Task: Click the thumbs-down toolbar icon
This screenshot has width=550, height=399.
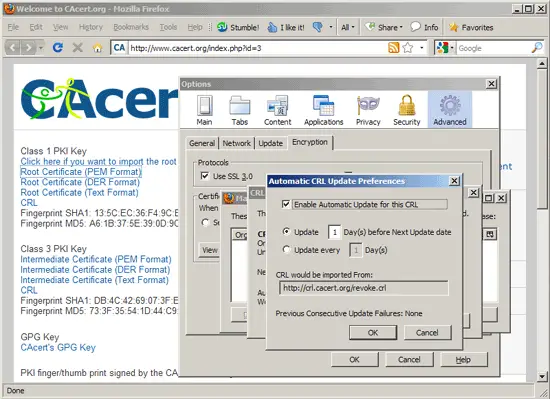Action: [x=317, y=27]
